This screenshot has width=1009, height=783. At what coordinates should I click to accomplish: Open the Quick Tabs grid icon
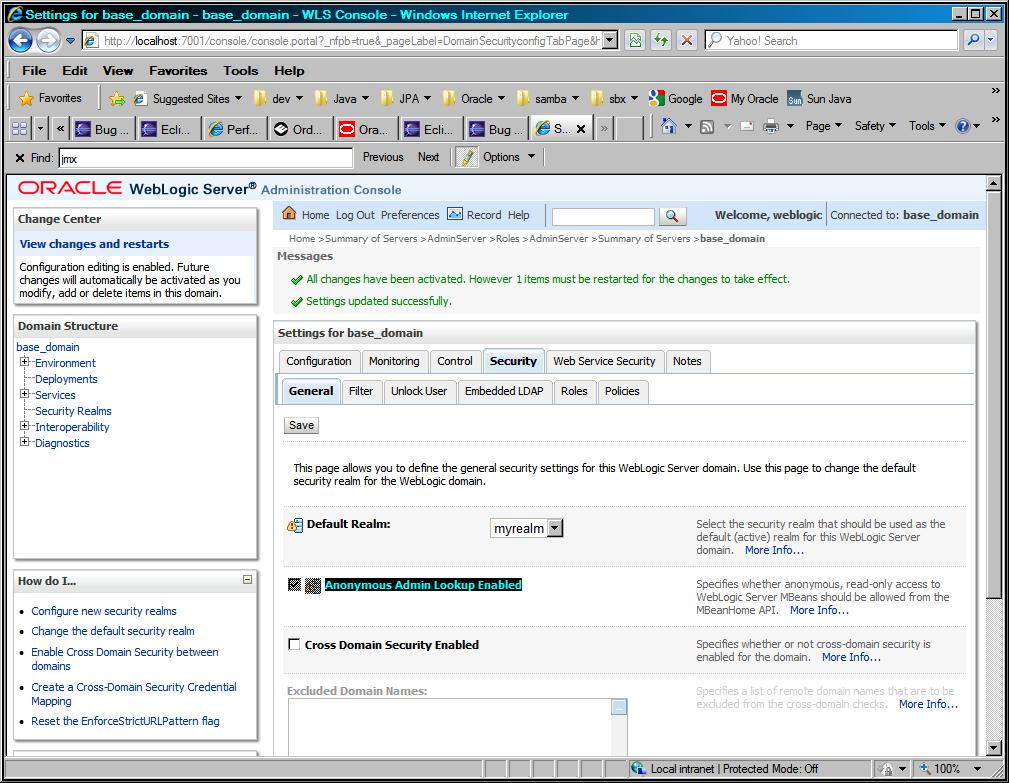point(19,129)
